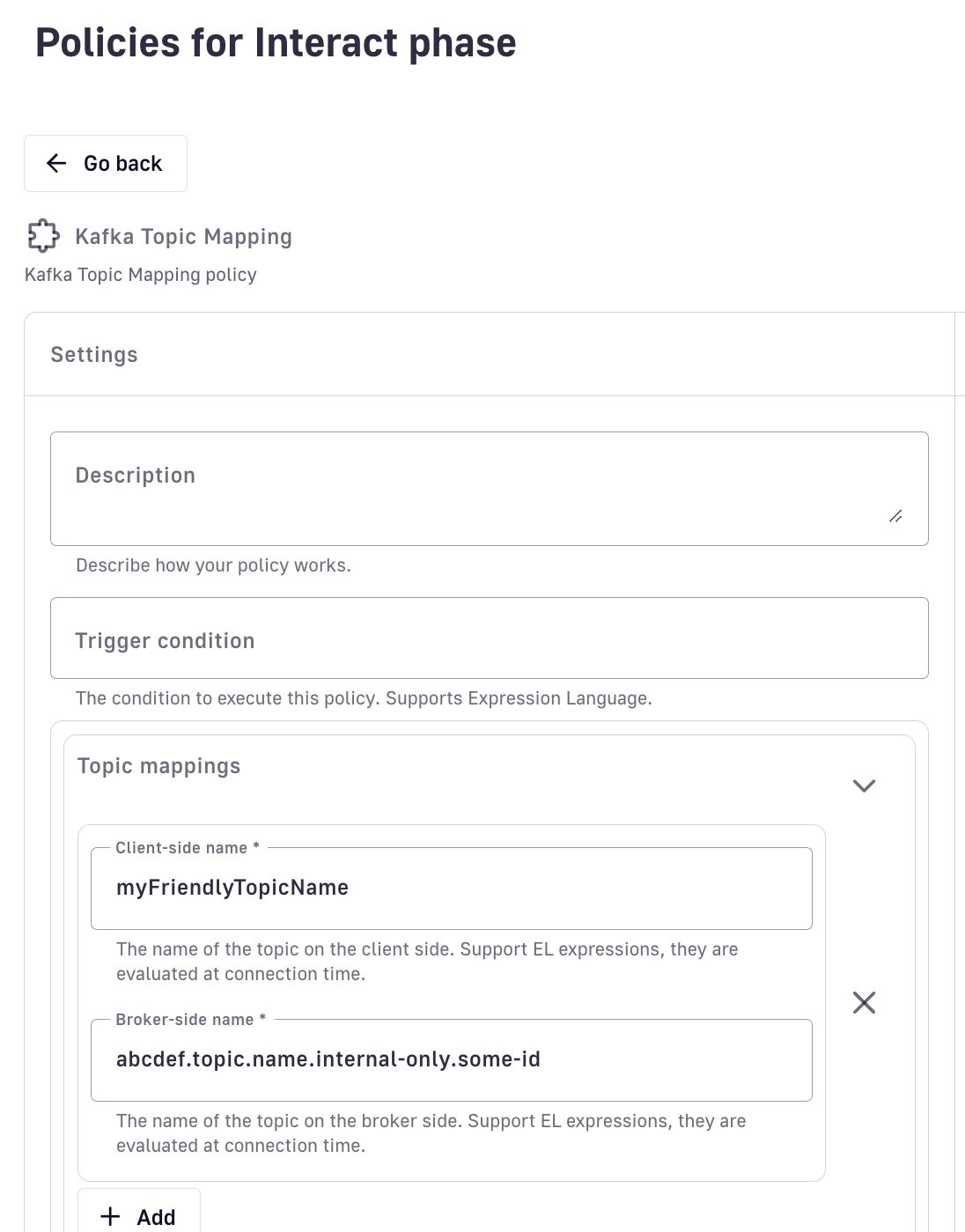Click the Kafka Topic Mapping policy subtitle
The image size is (965, 1232).
click(x=141, y=275)
